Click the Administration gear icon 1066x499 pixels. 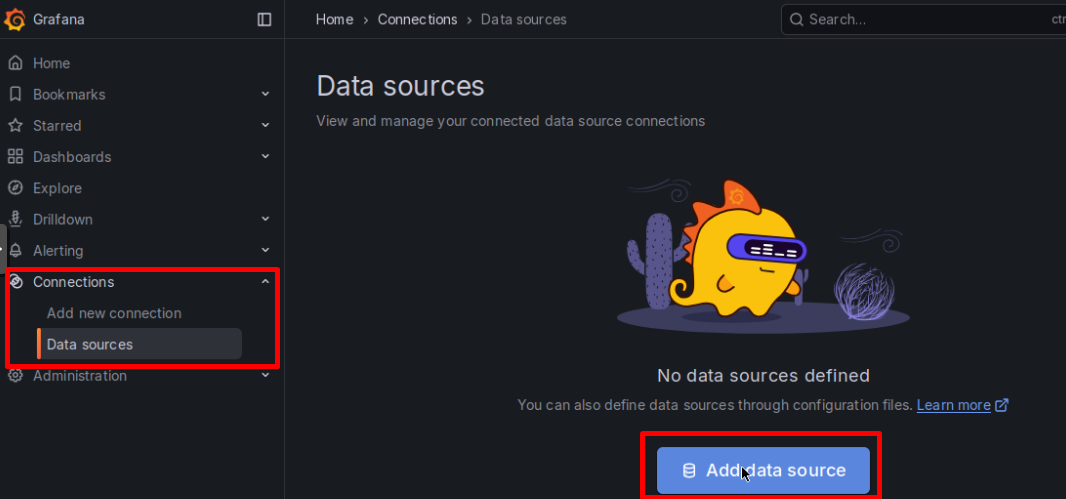pos(15,376)
